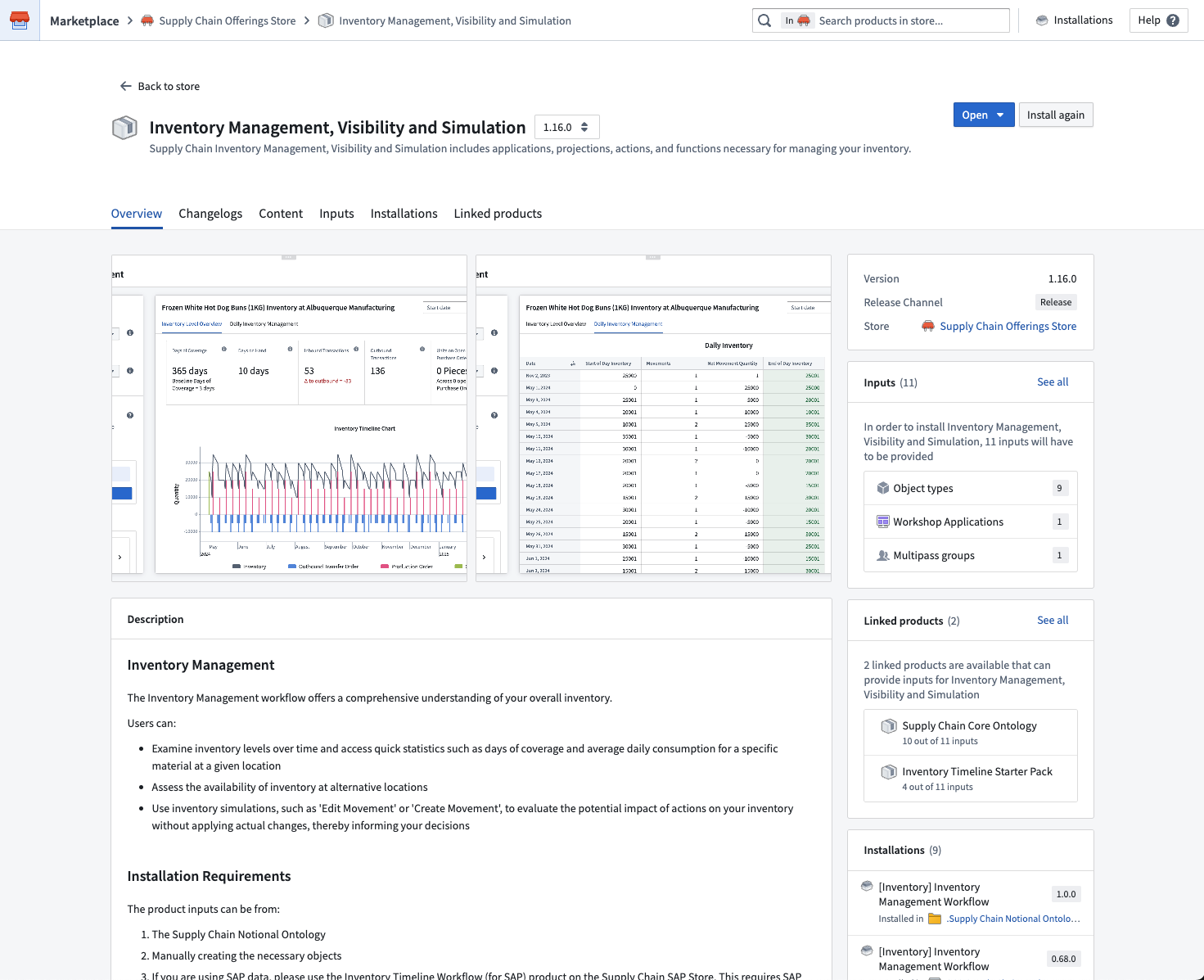Expand the Open button dropdown arrow
This screenshot has height=980, width=1204.
coord(1000,115)
